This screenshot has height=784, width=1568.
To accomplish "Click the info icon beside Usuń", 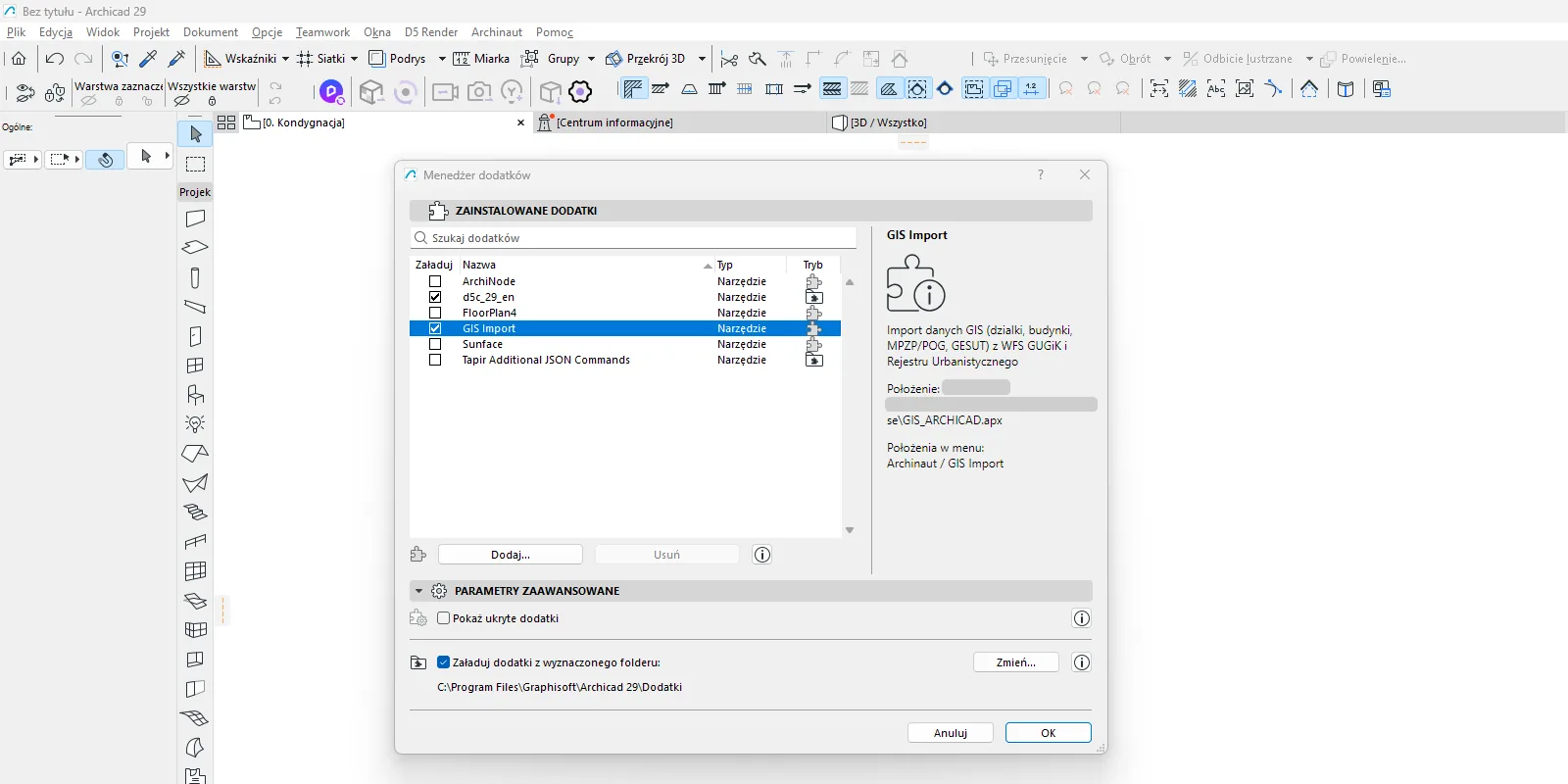I will tap(762, 555).
